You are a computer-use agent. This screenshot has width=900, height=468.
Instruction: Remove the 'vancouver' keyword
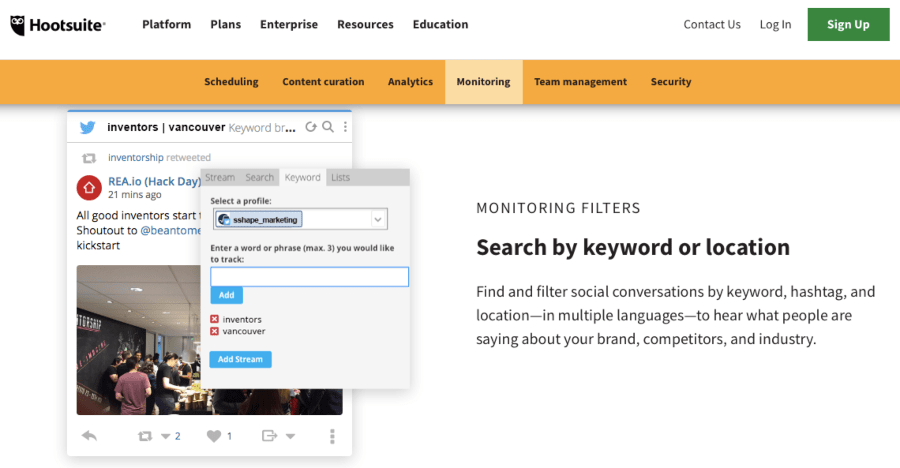coord(215,331)
